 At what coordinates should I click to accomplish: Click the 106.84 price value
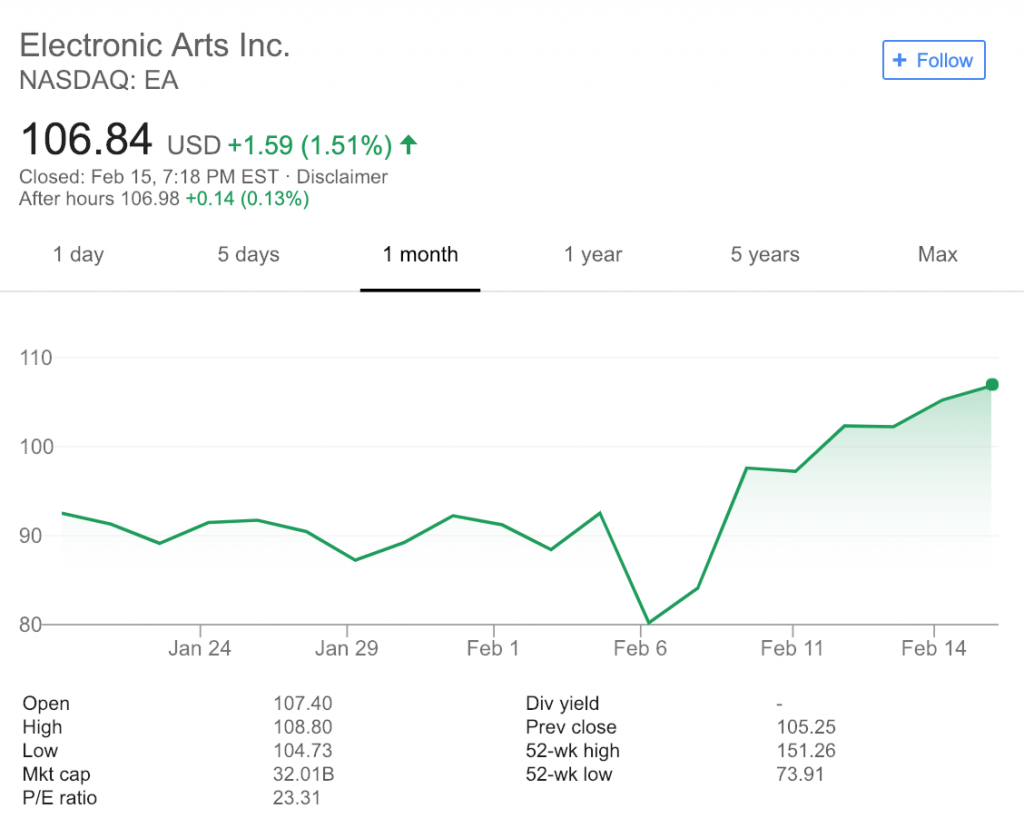86,139
